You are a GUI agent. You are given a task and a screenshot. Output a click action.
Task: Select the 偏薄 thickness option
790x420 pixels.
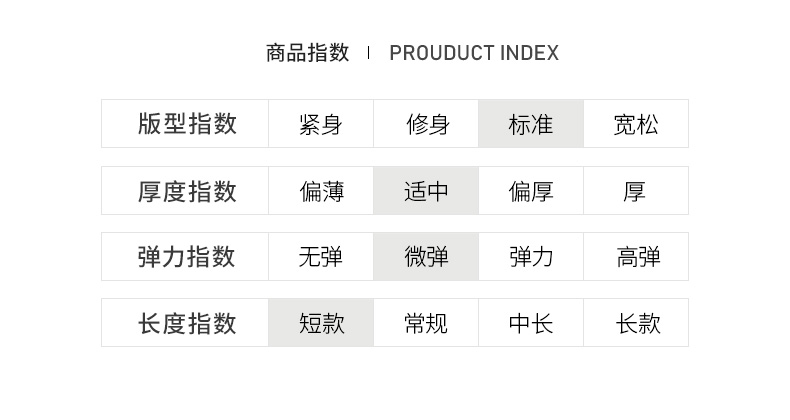[321, 191]
